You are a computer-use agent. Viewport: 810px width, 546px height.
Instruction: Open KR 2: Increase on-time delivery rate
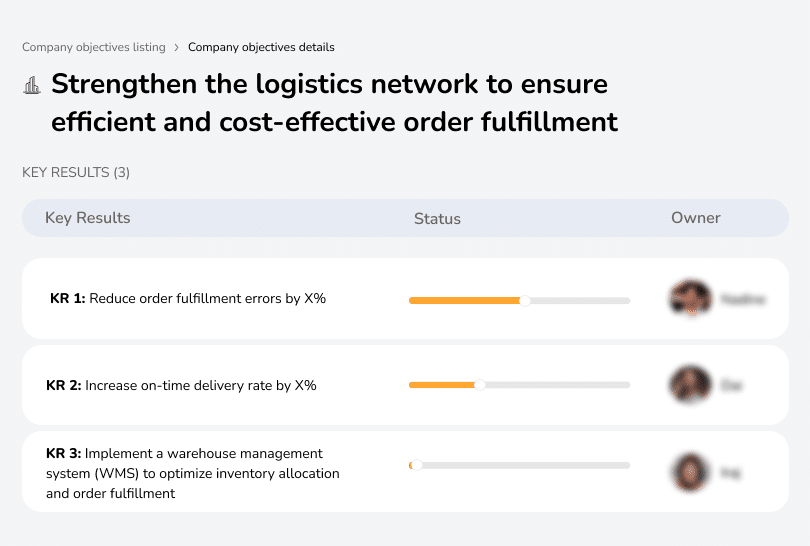181,385
